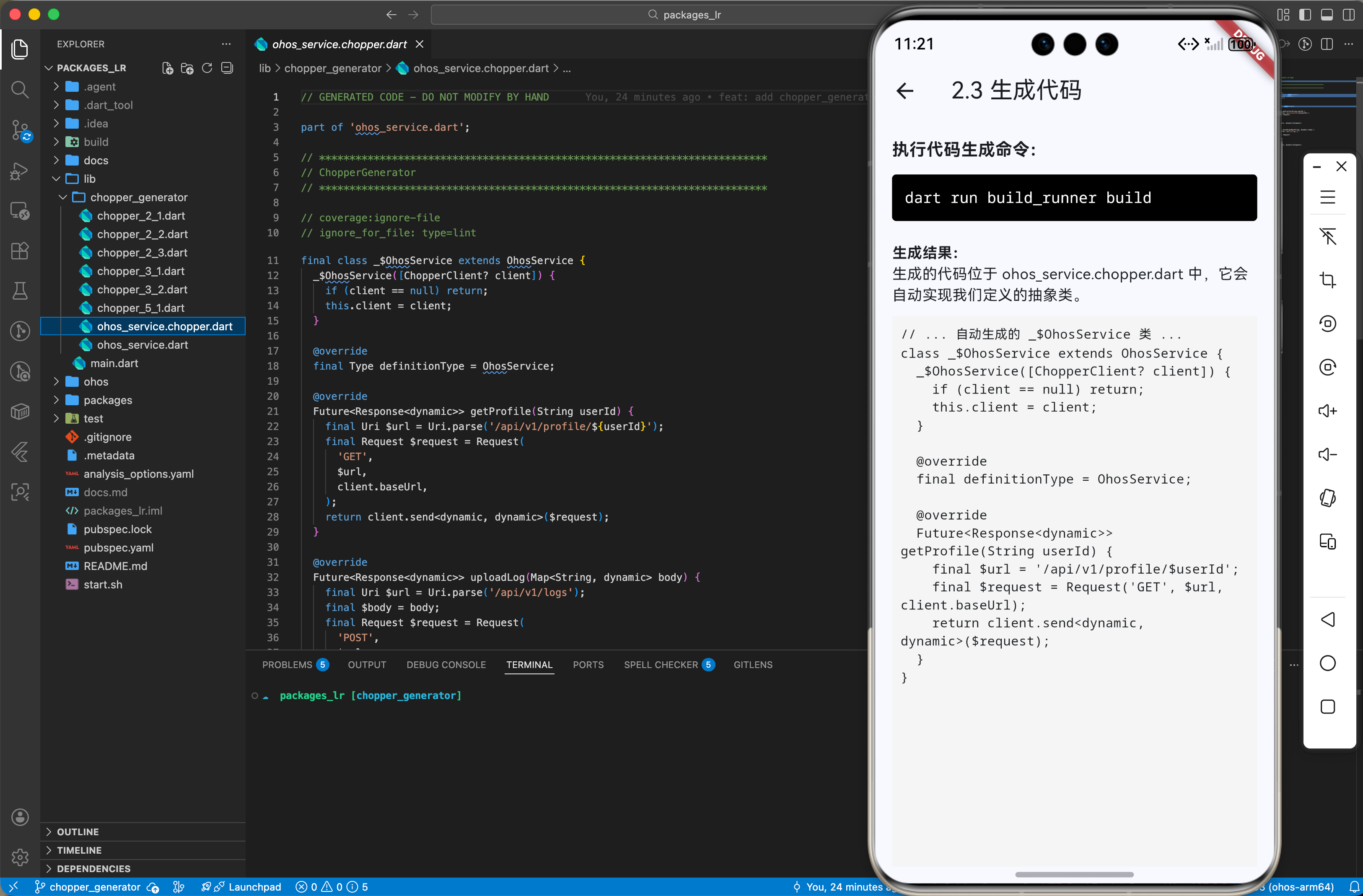
Task: Toggle bottom panel layout button
Action: 1327,15
